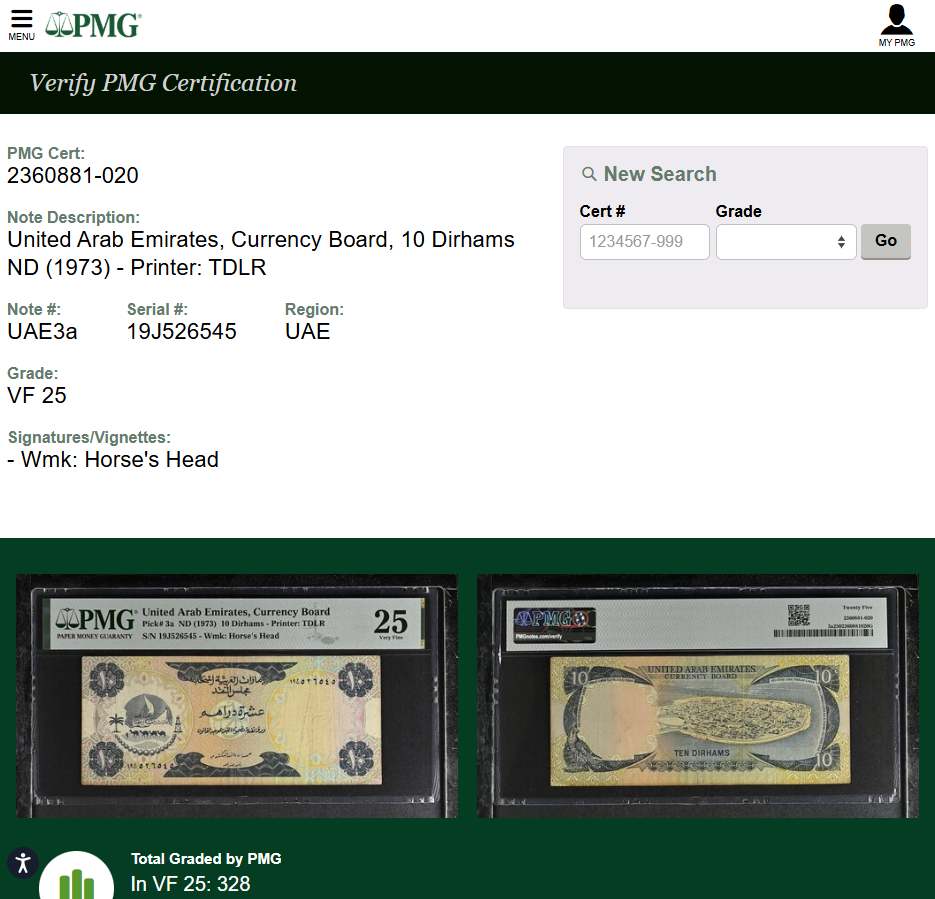Viewport: 935px width, 899px height.
Task: Select the PMG cert number 2360881-020
Action: tap(73, 175)
